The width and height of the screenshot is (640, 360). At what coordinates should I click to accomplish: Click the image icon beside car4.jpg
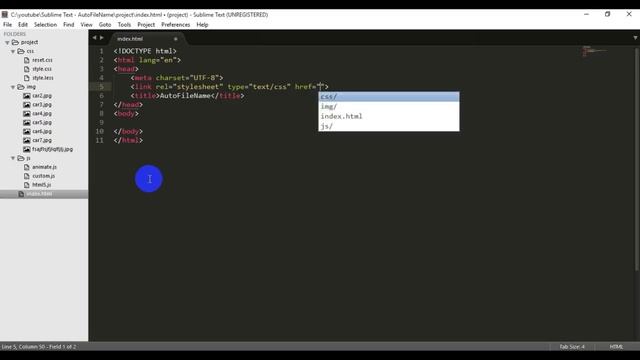[27, 114]
